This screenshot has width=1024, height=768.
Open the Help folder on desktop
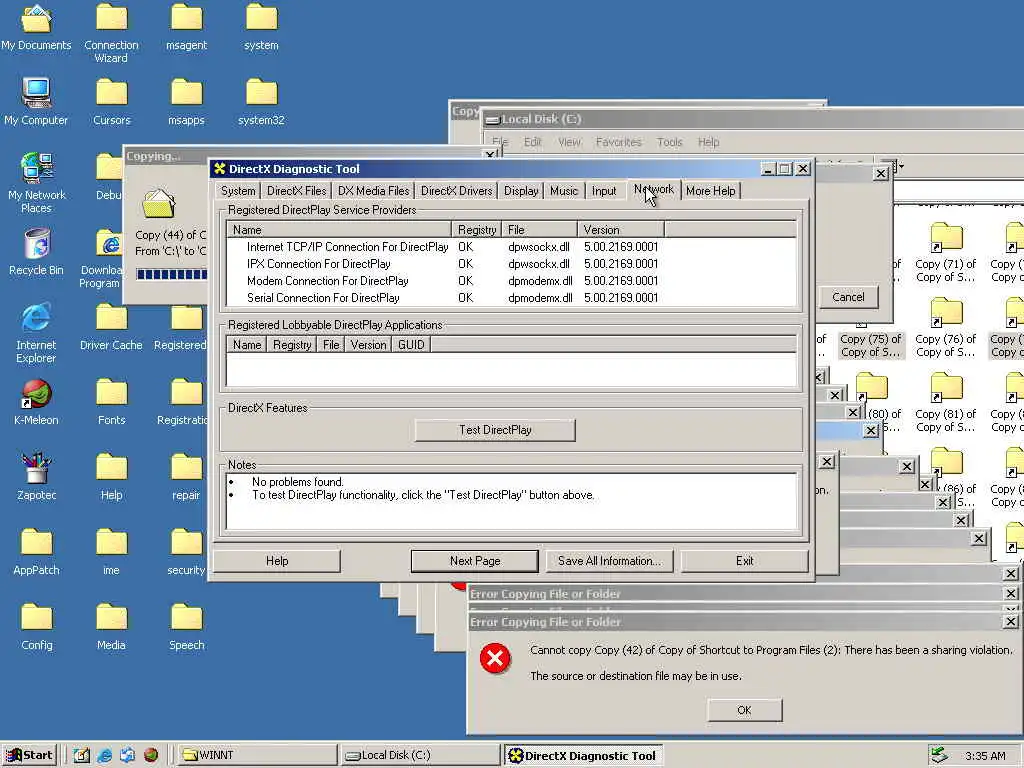pyautogui.click(x=112, y=477)
